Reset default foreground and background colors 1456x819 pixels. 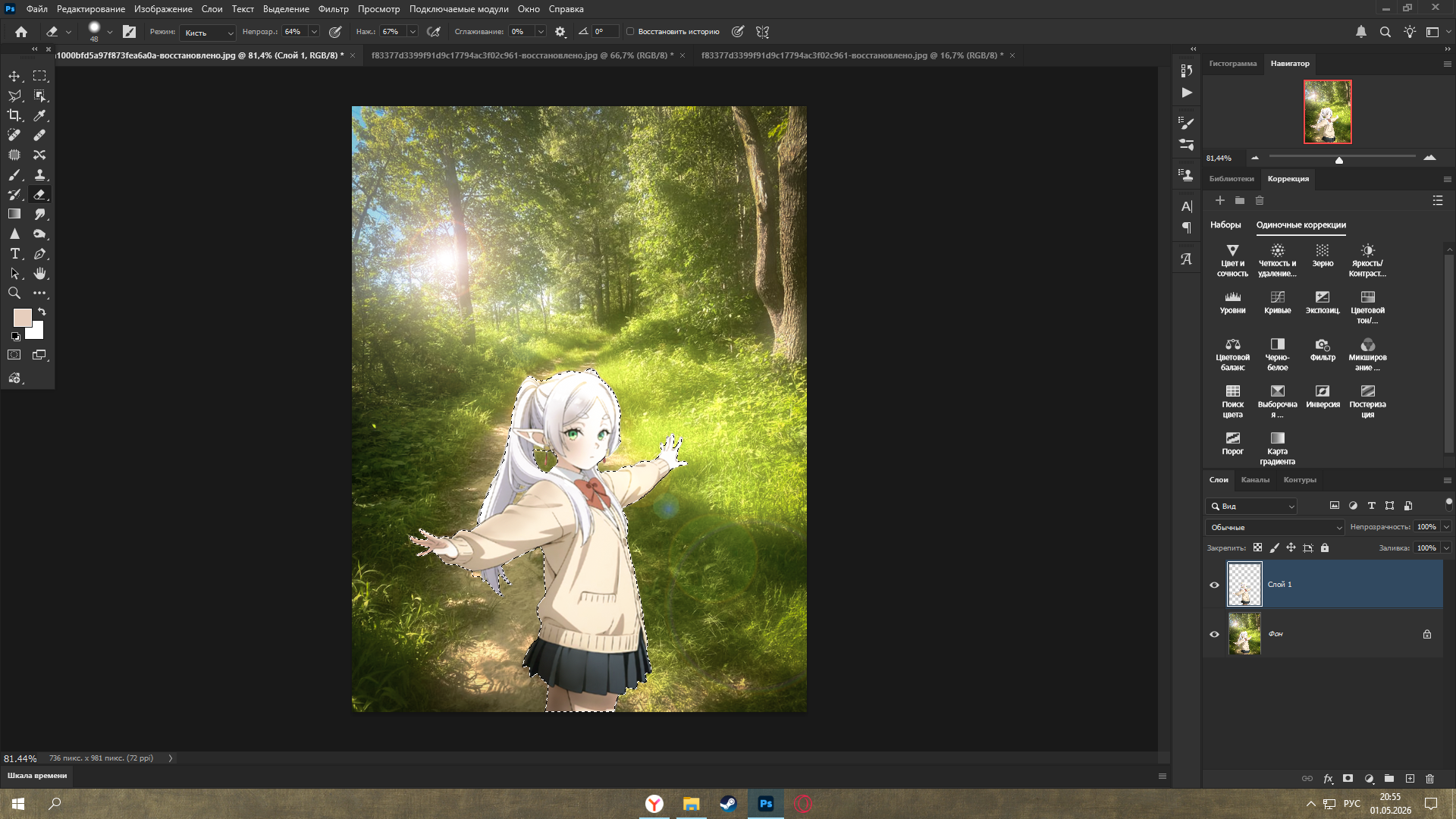(x=16, y=336)
